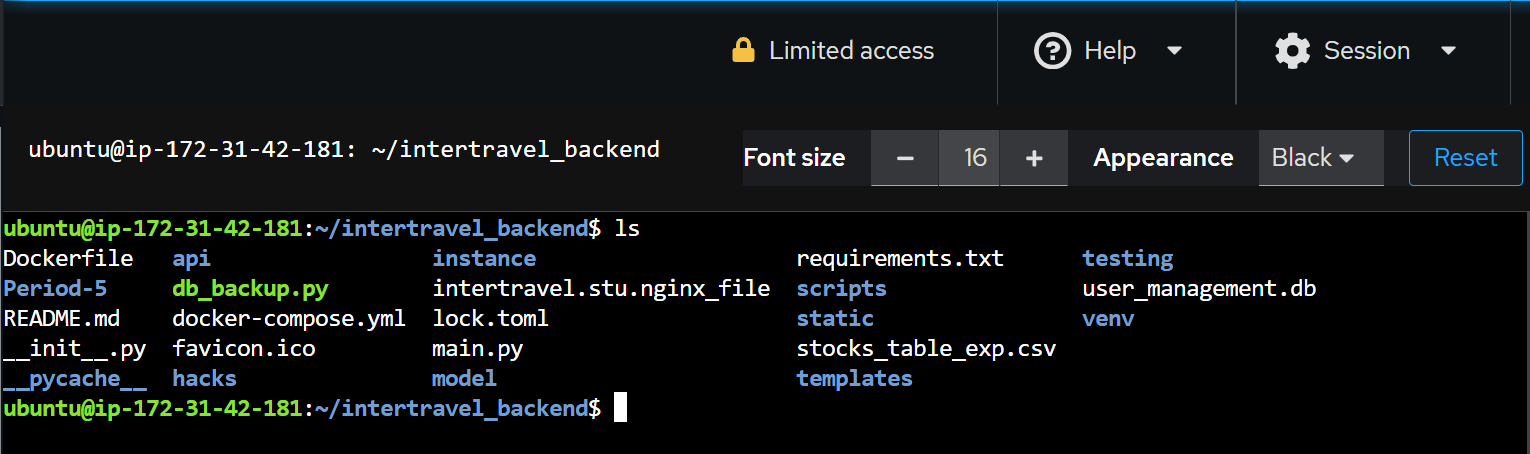
Task: Click the terminal title ubuntu@ip-172-31-42-181
Action: pyautogui.click(x=344, y=150)
